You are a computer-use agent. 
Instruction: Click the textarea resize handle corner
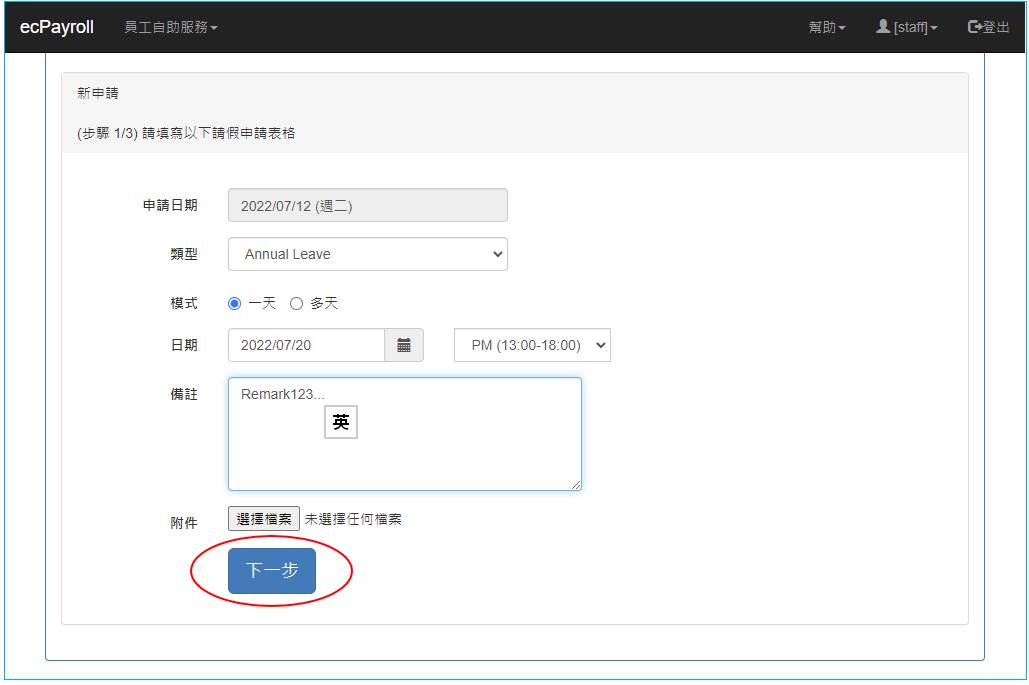576,485
